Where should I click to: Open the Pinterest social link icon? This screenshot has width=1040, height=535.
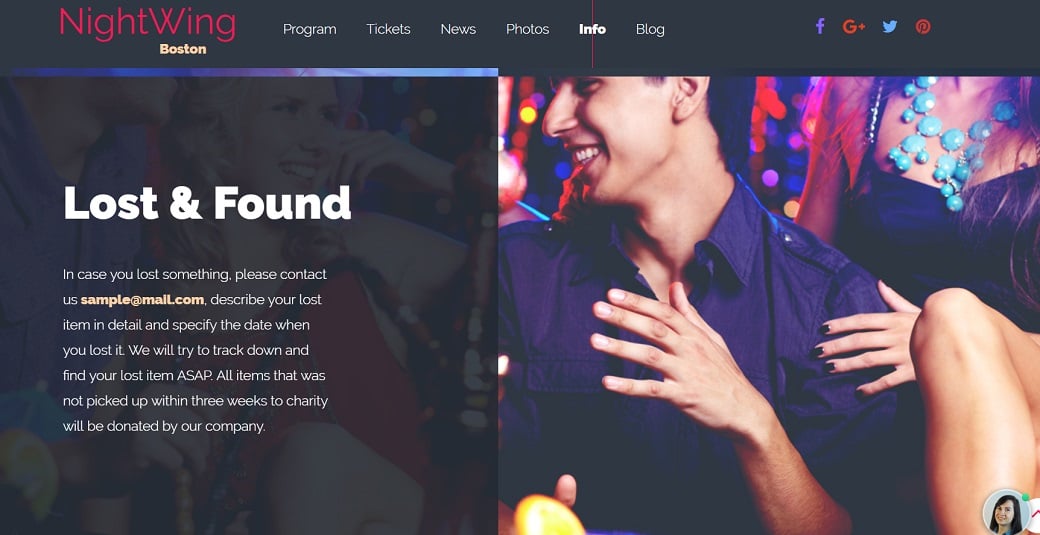tap(923, 27)
